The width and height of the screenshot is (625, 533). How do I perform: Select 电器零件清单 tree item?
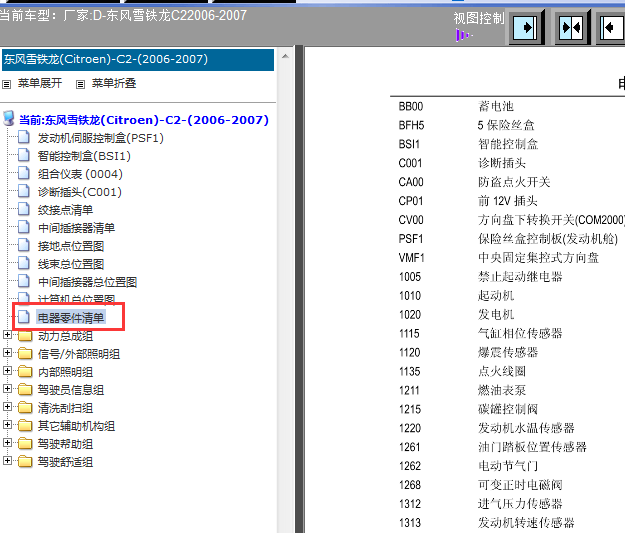click(71, 317)
